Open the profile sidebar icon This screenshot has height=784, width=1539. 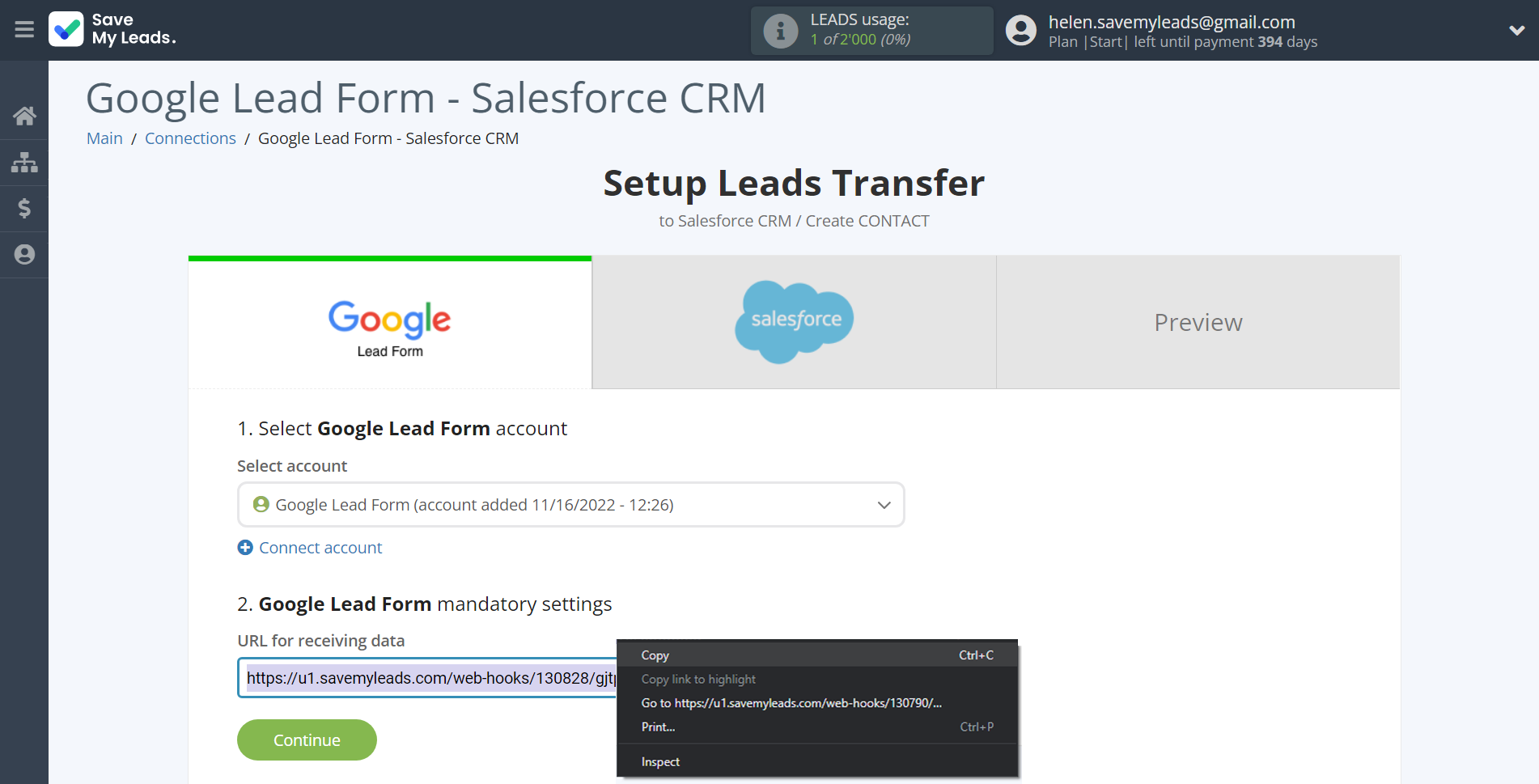pyautogui.click(x=24, y=255)
